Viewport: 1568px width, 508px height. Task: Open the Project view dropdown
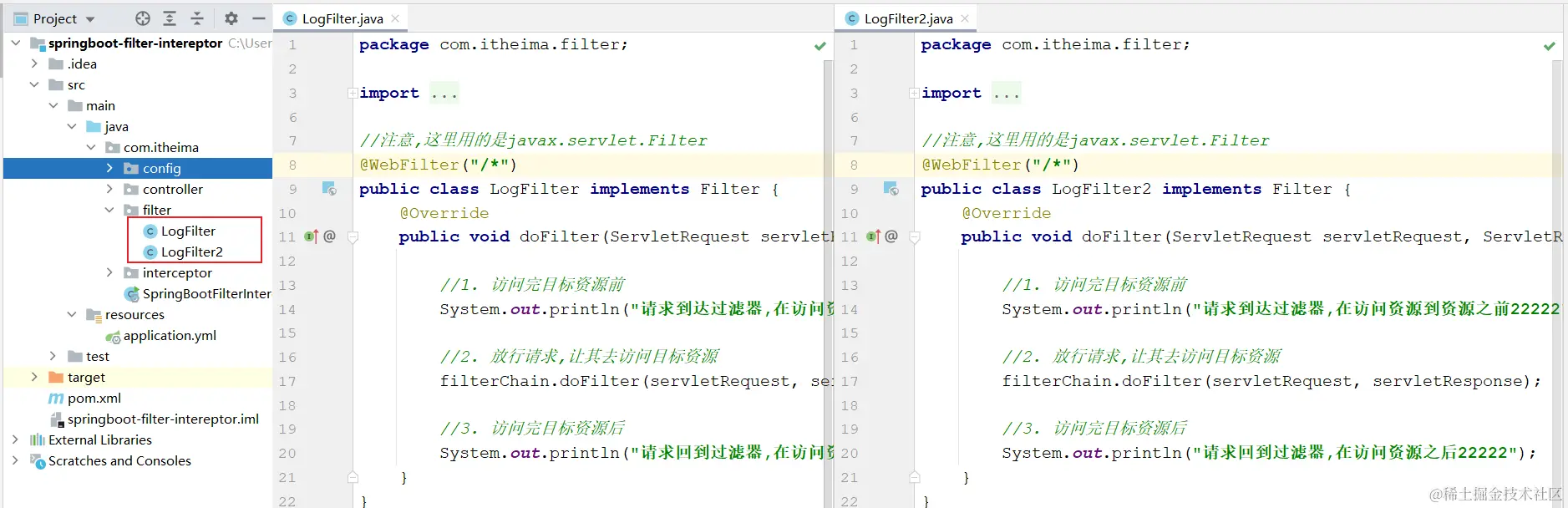90,18
